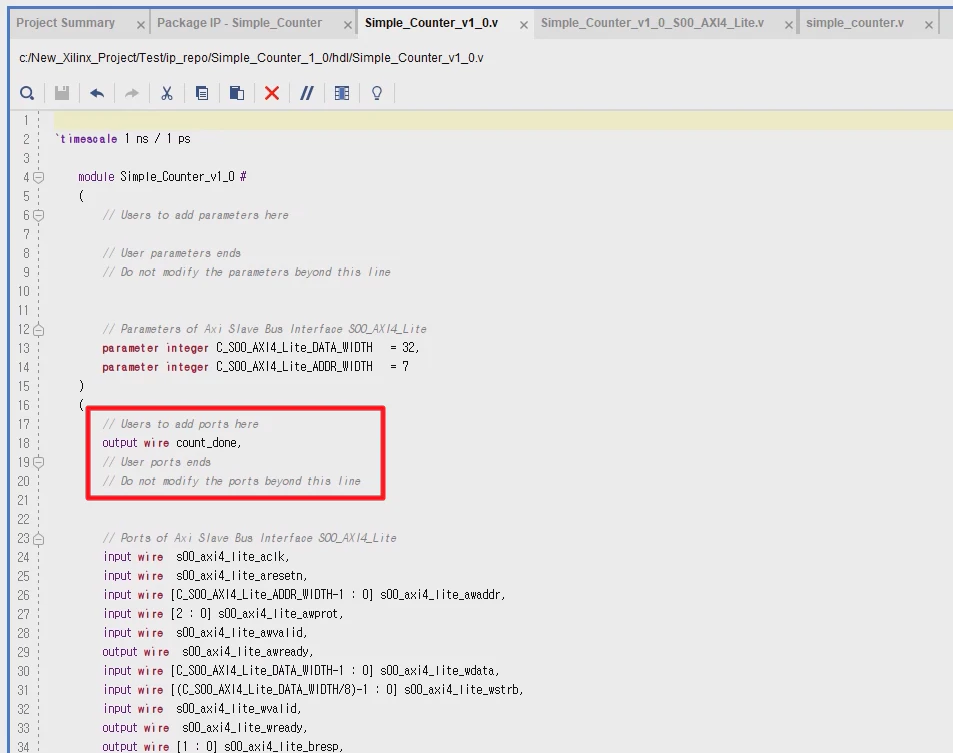Click the s00_axi4_lite_wready output line

tap(205, 727)
